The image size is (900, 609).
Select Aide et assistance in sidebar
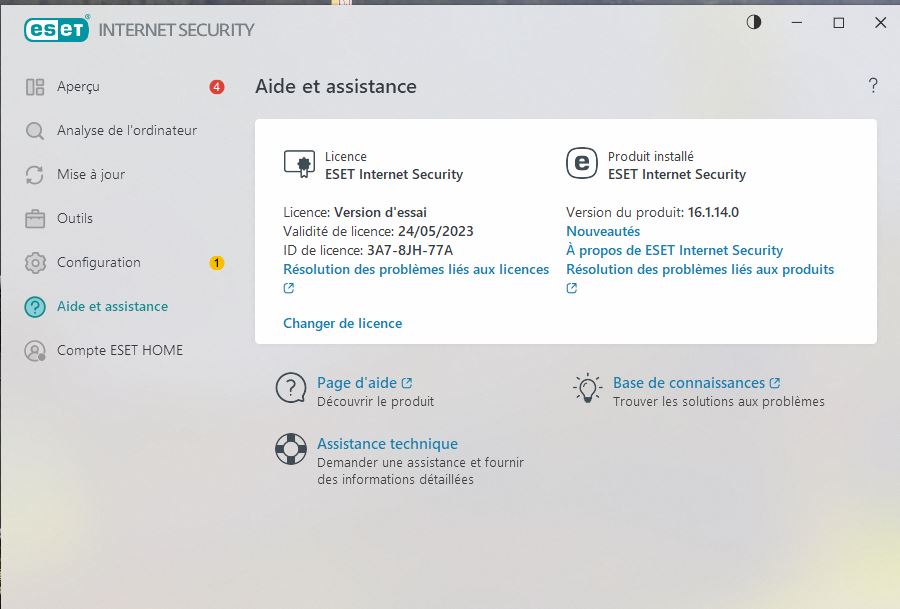[112, 307]
